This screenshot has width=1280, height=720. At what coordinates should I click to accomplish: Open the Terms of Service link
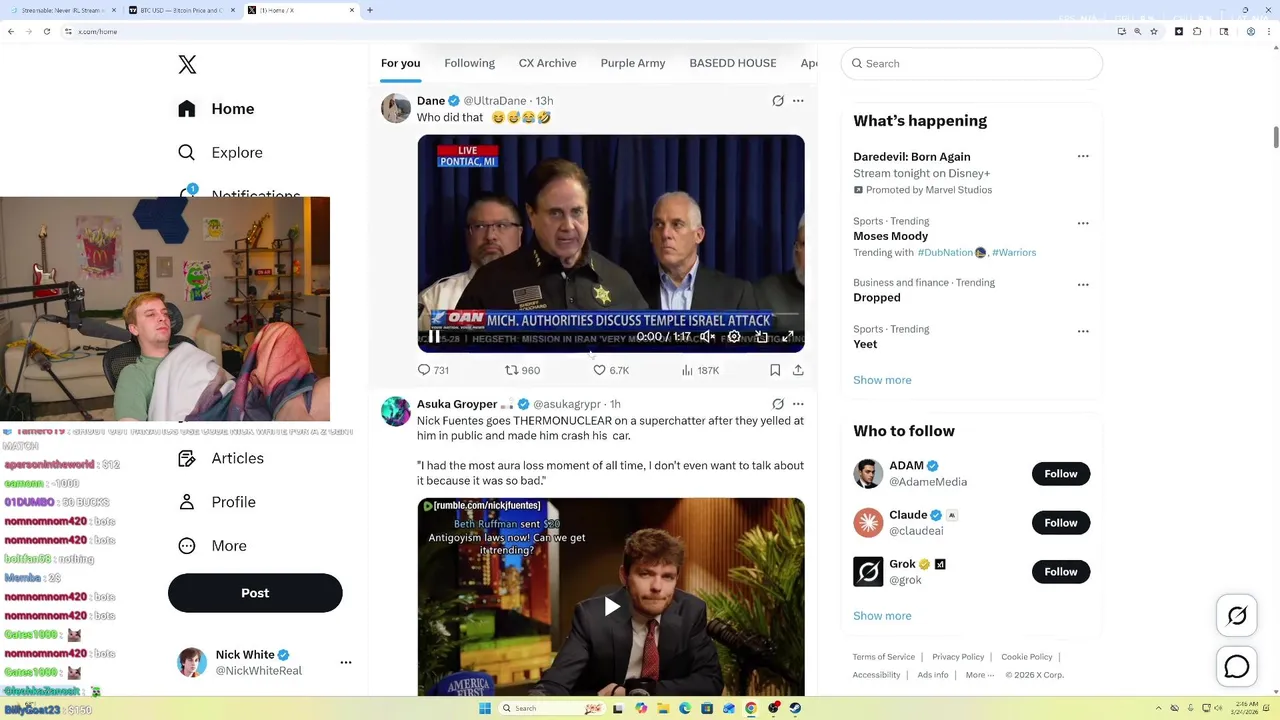[884, 657]
